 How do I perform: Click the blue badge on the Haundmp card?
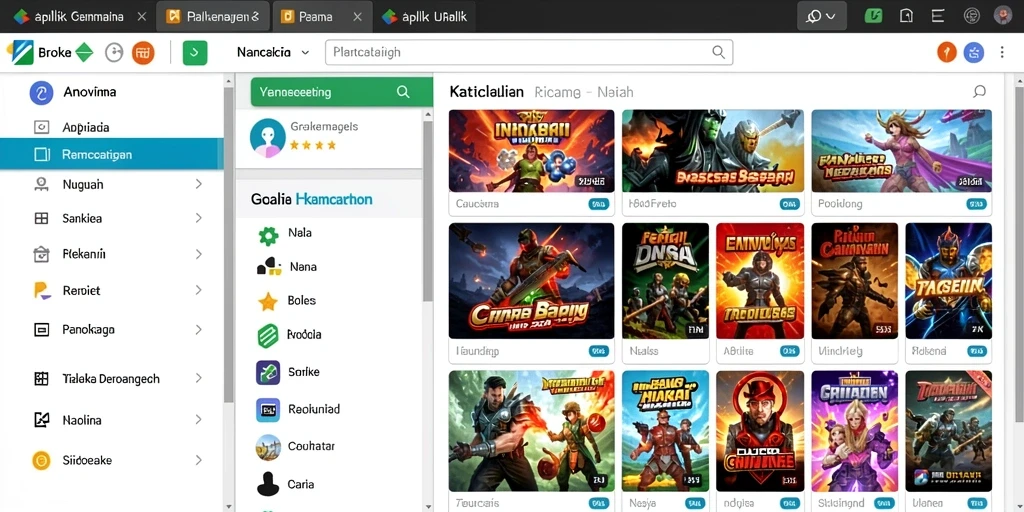pyautogui.click(x=598, y=351)
